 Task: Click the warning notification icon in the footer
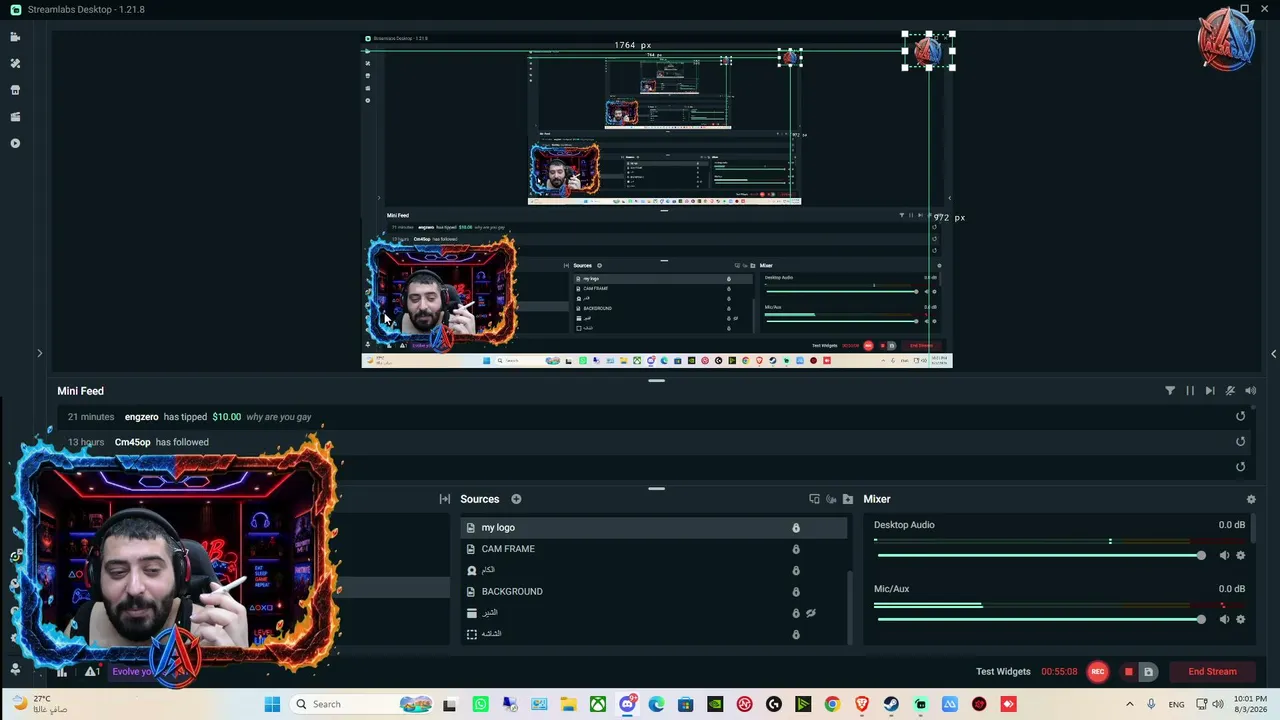(90, 672)
